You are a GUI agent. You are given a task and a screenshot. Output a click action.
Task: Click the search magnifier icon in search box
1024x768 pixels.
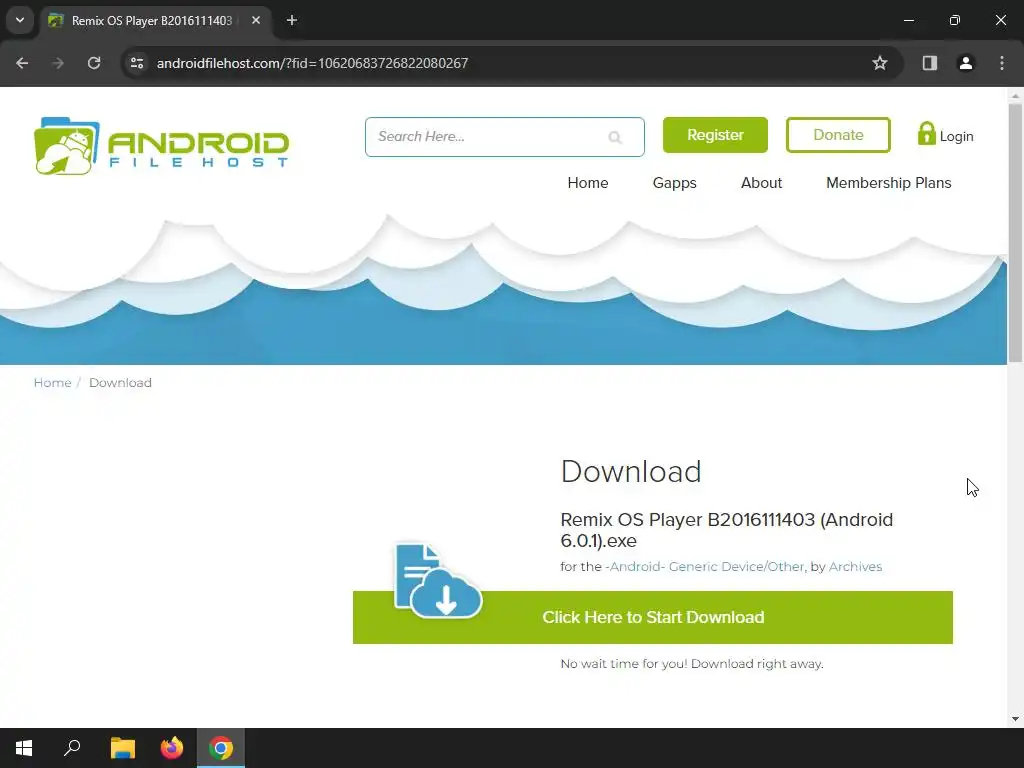tap(615, 137)
